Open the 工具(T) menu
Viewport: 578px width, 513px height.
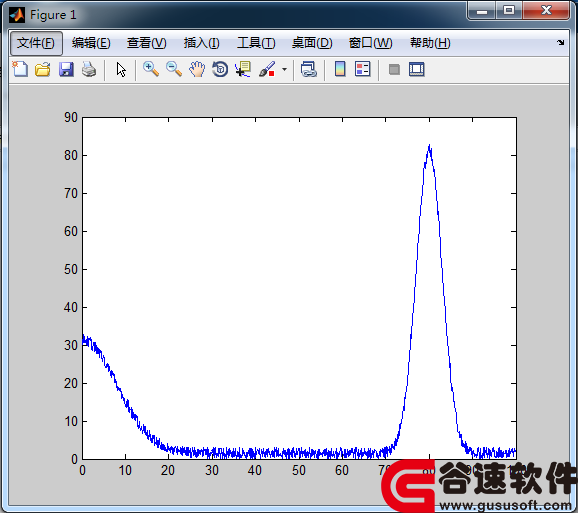(x=256, y=43)
